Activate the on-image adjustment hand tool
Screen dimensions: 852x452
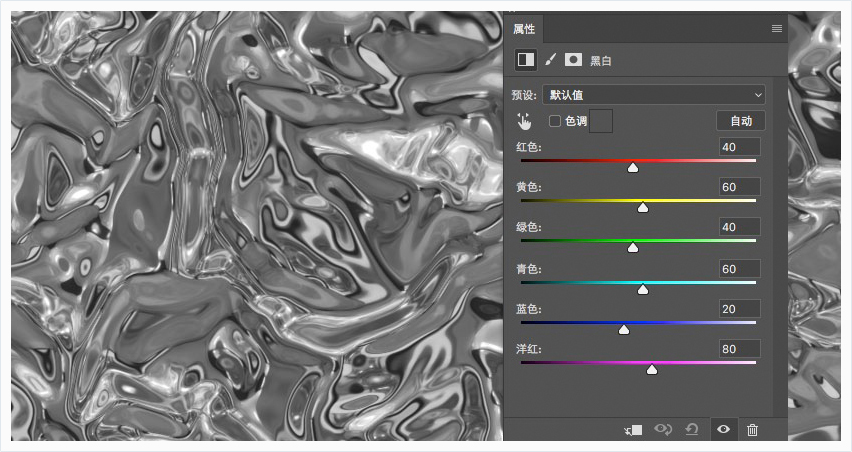(x=524, y=121)
